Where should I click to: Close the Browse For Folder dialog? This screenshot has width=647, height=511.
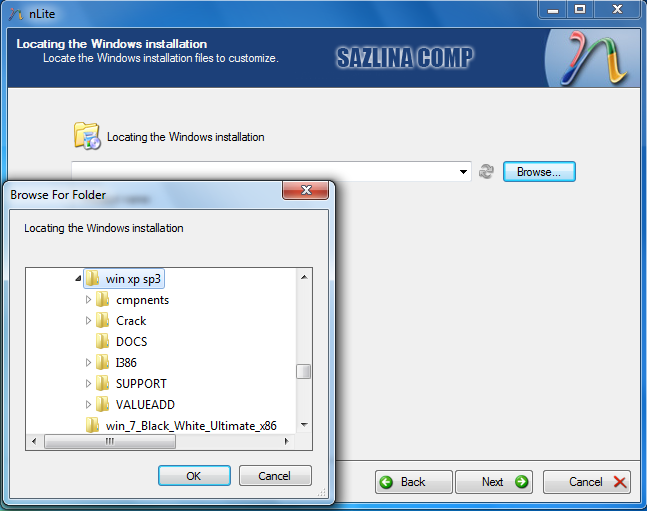click(x=306, y=190)
